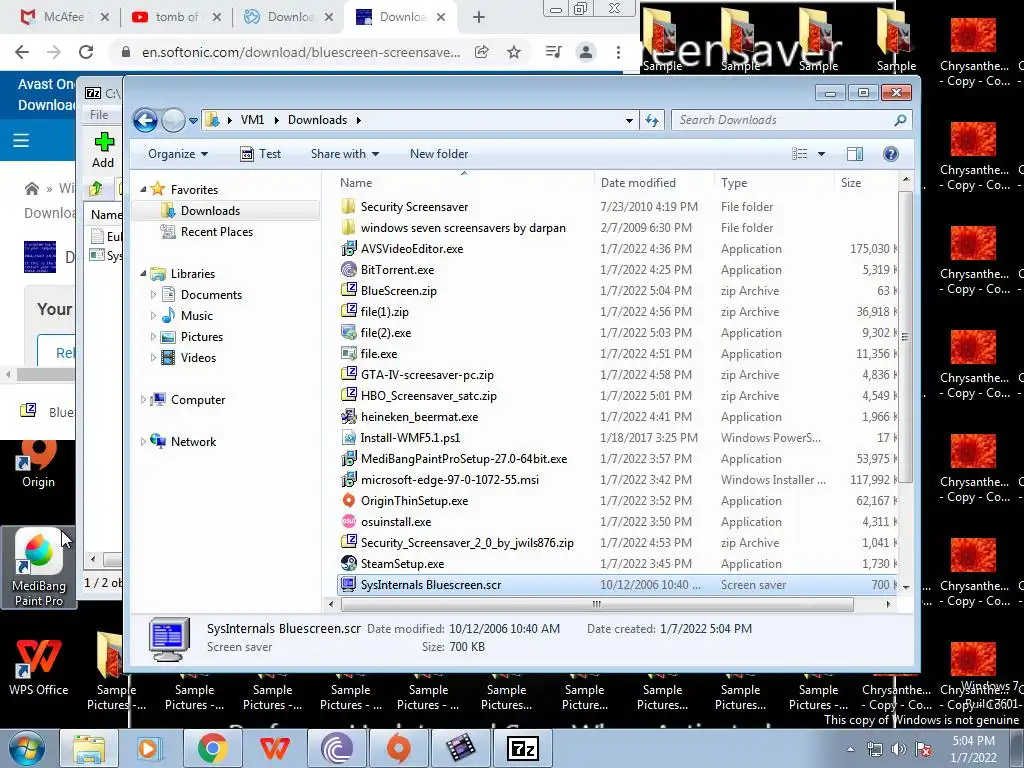Expand the Music library node

click(x=153, y=315)
